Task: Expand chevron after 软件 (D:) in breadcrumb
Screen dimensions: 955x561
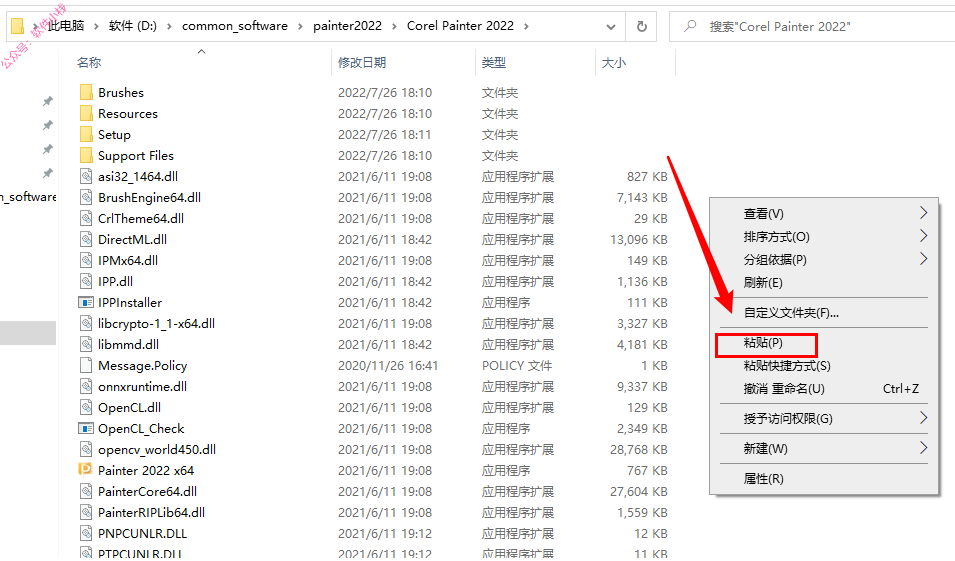Action: click(x=169, y=26)
